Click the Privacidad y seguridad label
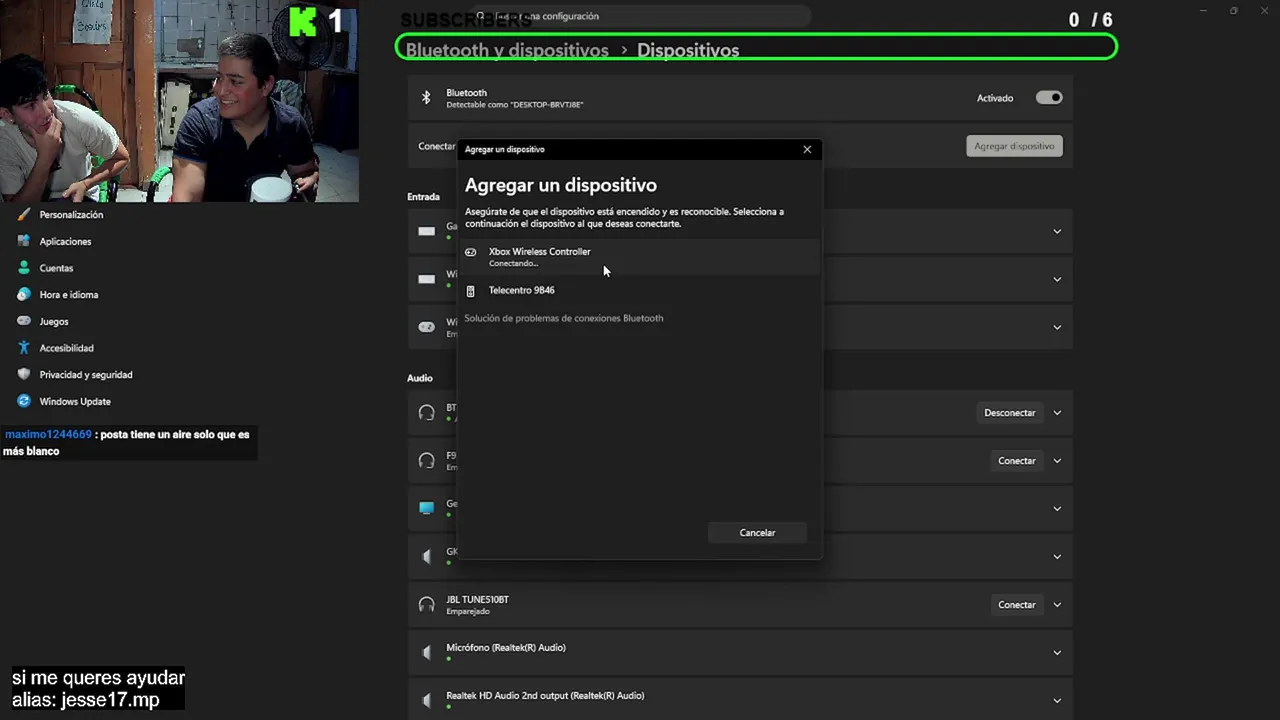This screenshot has height=720, width=1280. pyautogui.click(x=86, y=375)
